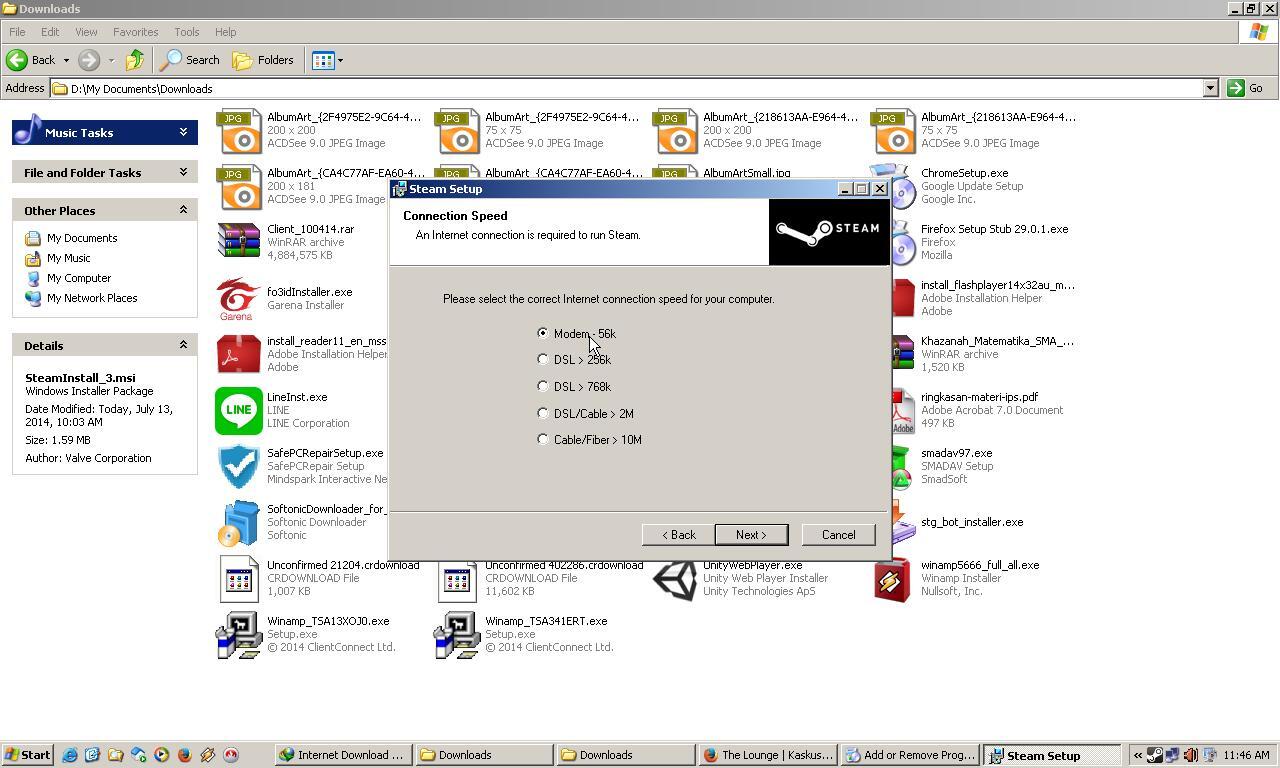Select Unconfirmed 402286.crdownload file icon
Screen dimensions: 1280x768
pyautogui.click(x=457, y=578)
